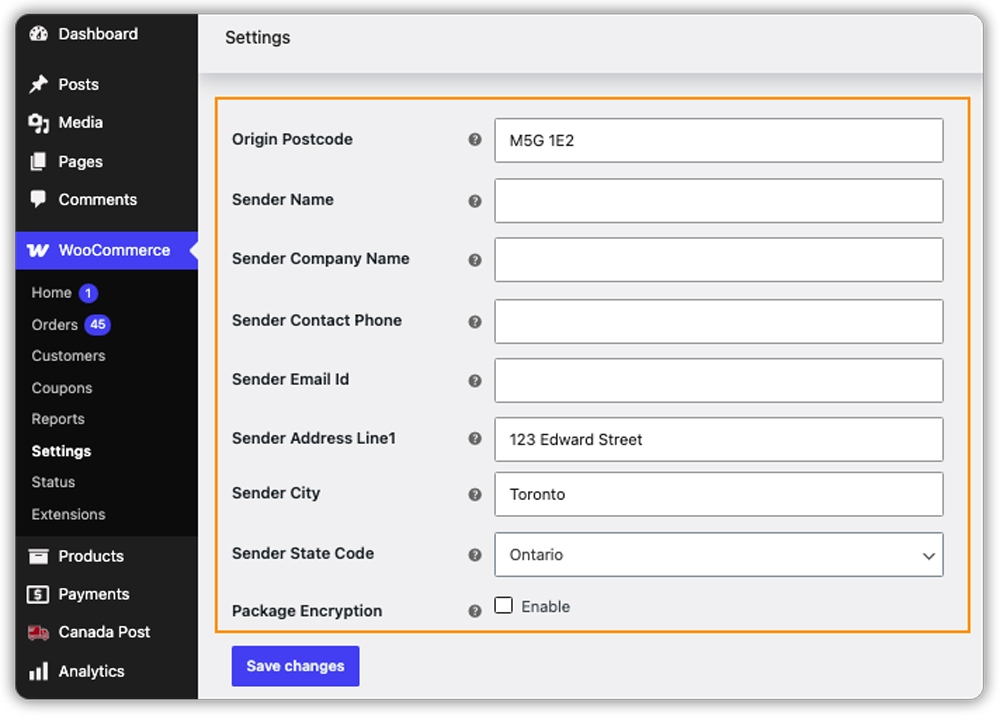
Task: Show help tooltip for Sender Contact Phone
Action: [474, 321]
